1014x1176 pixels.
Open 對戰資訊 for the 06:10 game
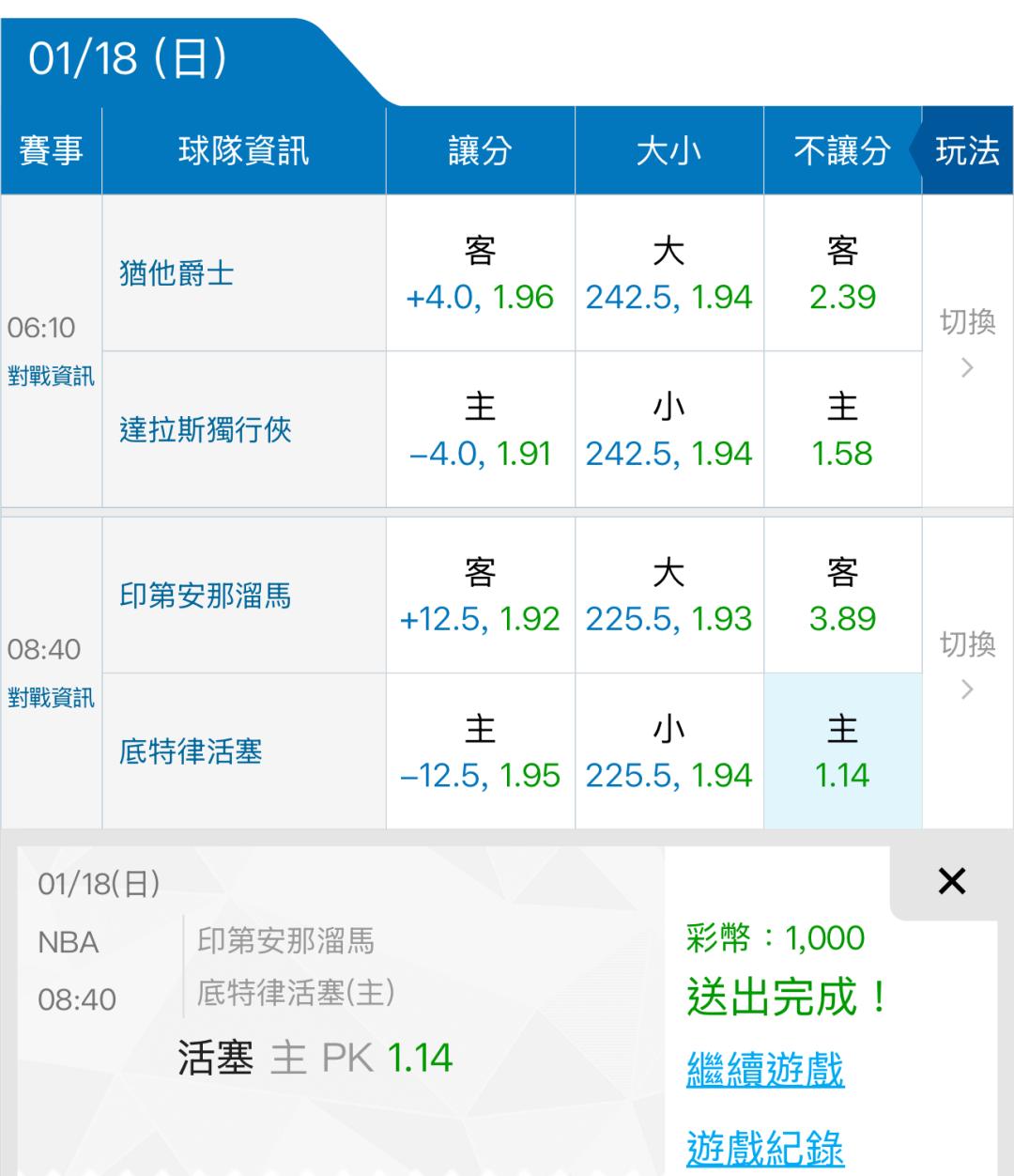[x=51, y=377]
